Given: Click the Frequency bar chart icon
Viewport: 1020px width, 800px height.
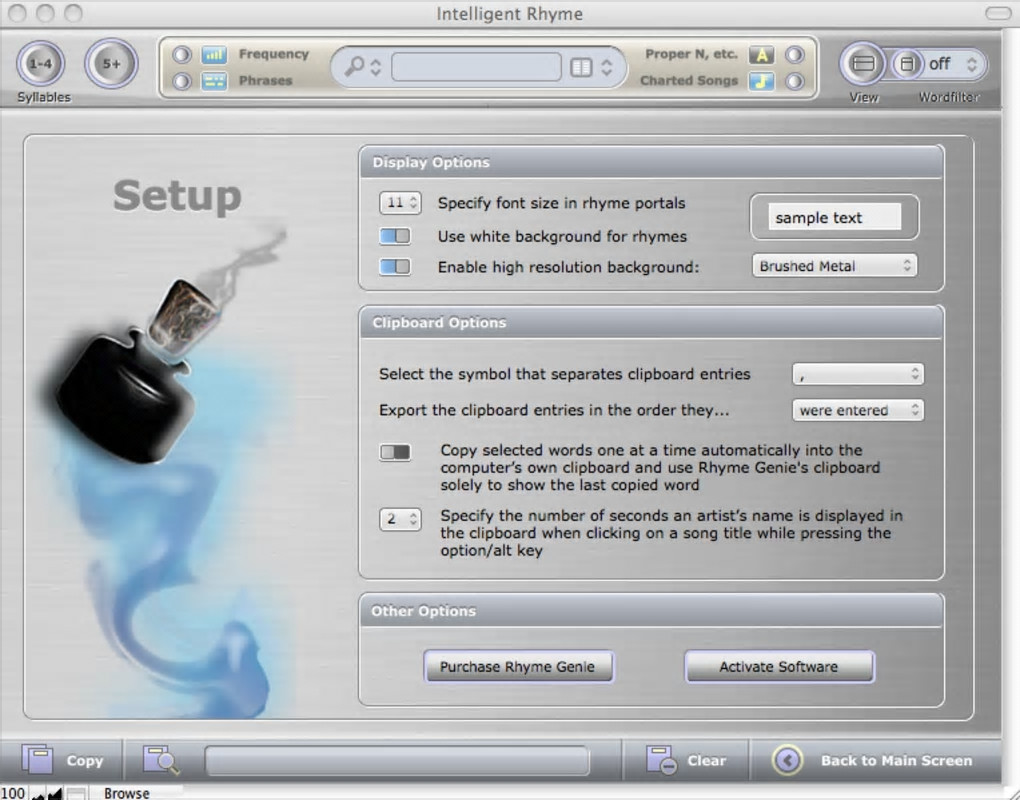Looking at the screenshot, I should pyautogui.click(x=214, y=55).
